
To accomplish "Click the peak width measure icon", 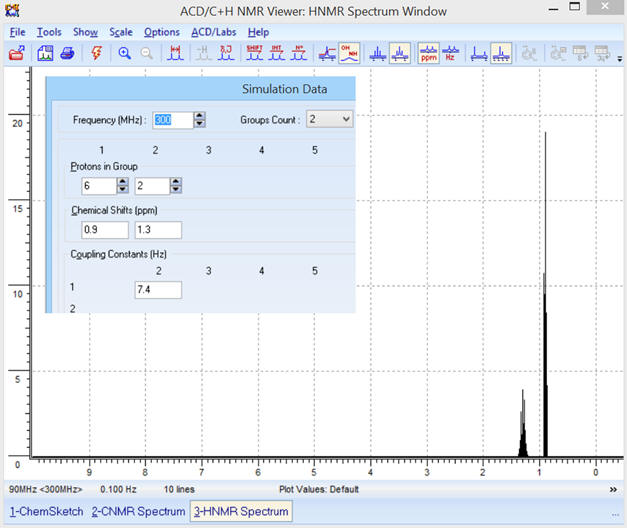I will coord(175,53).
